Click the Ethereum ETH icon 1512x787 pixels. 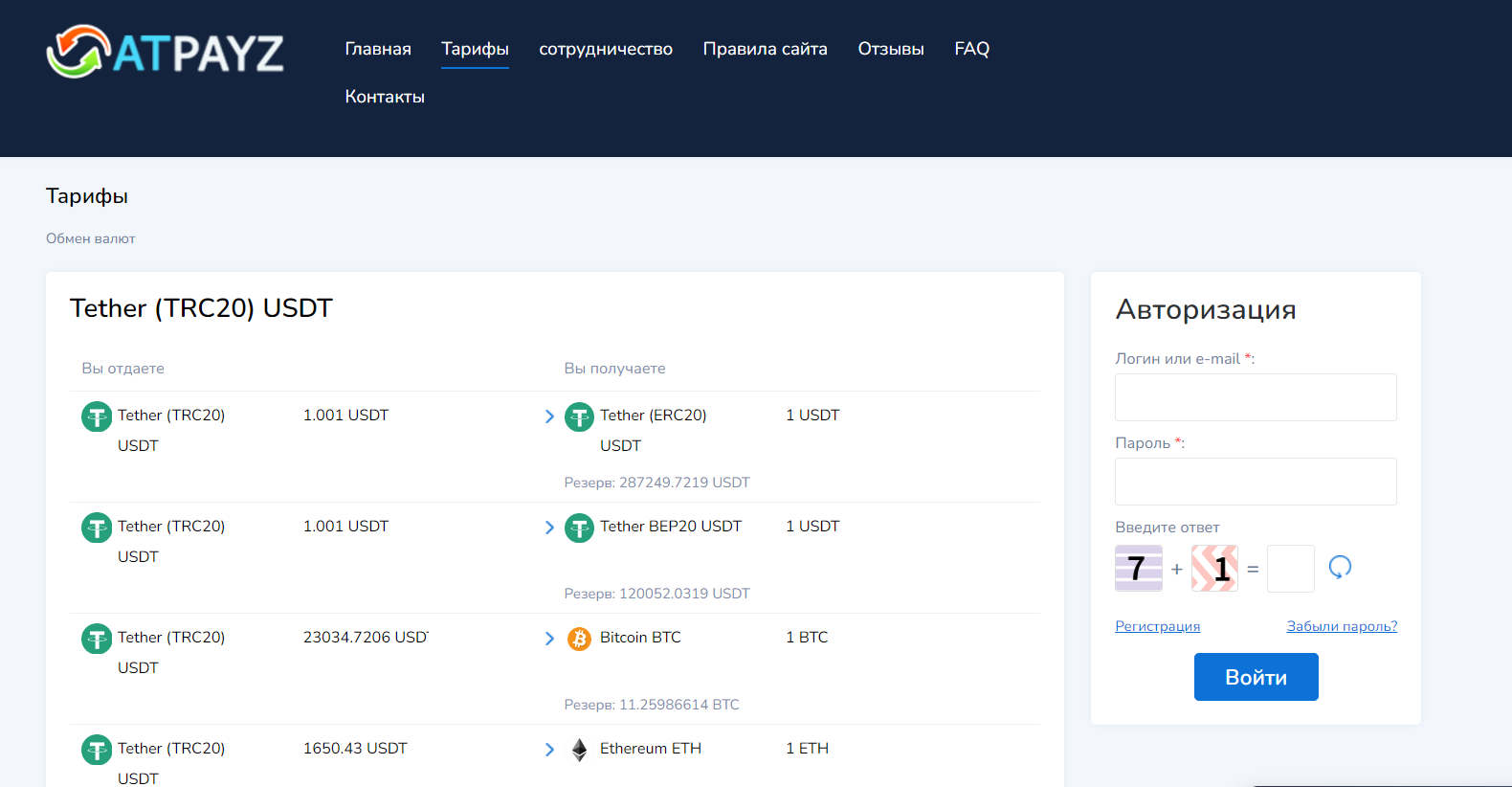point(579,750)
